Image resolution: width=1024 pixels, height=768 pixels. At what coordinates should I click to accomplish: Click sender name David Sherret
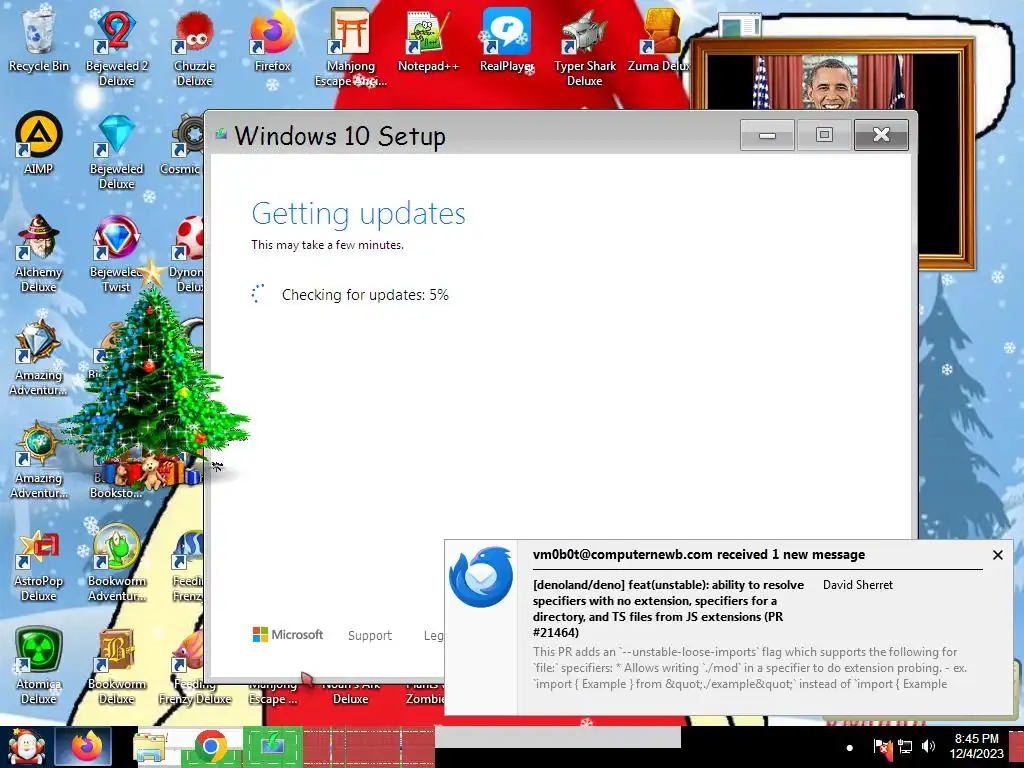tap(857, 584)
